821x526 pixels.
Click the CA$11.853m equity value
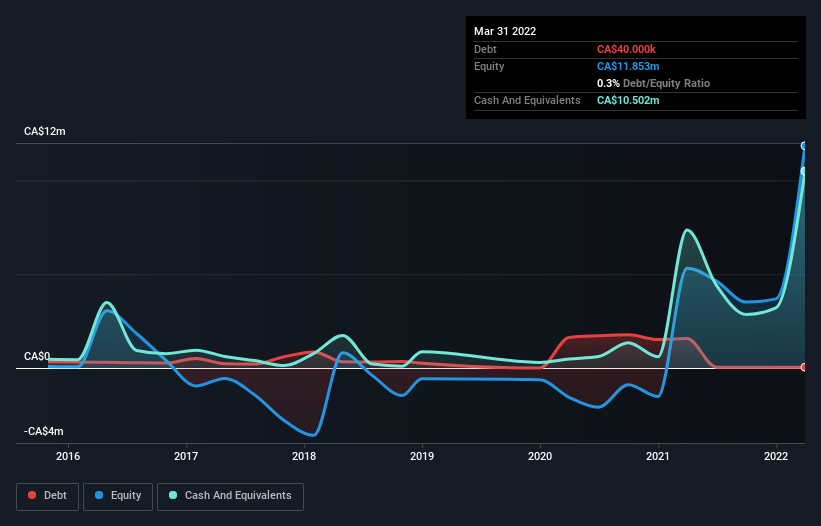628,66
